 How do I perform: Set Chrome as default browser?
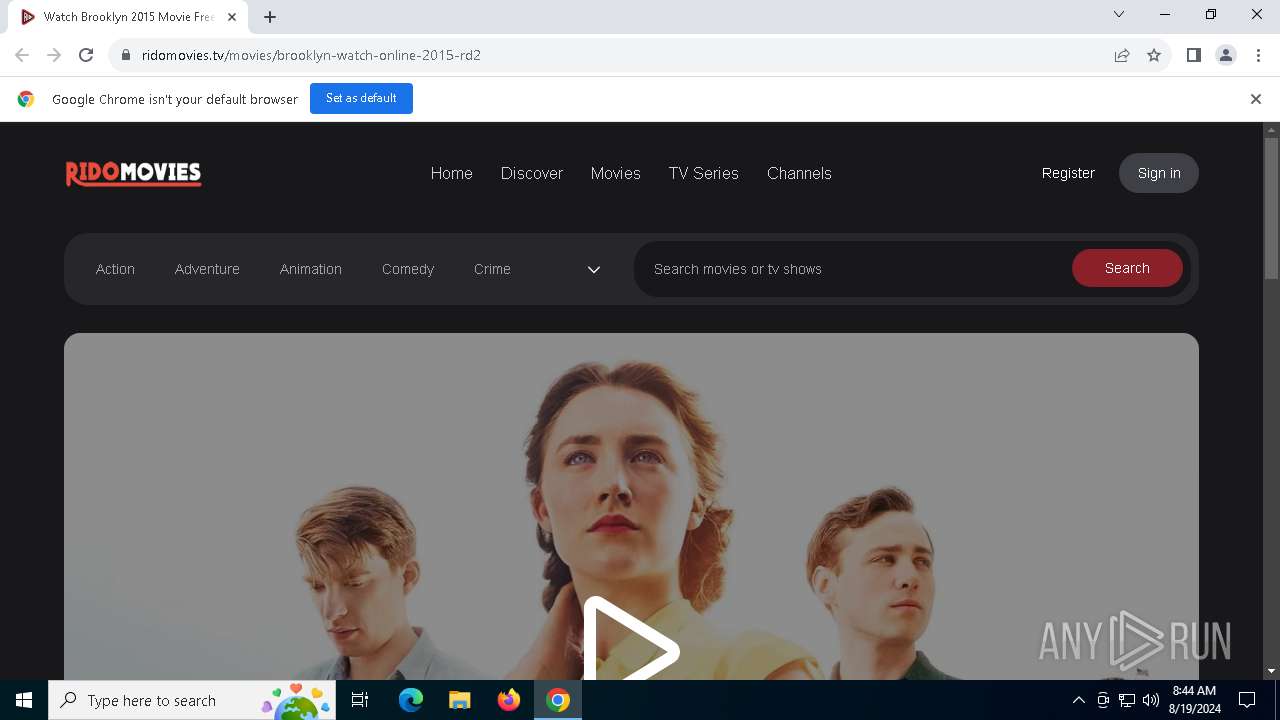[361, 98]
